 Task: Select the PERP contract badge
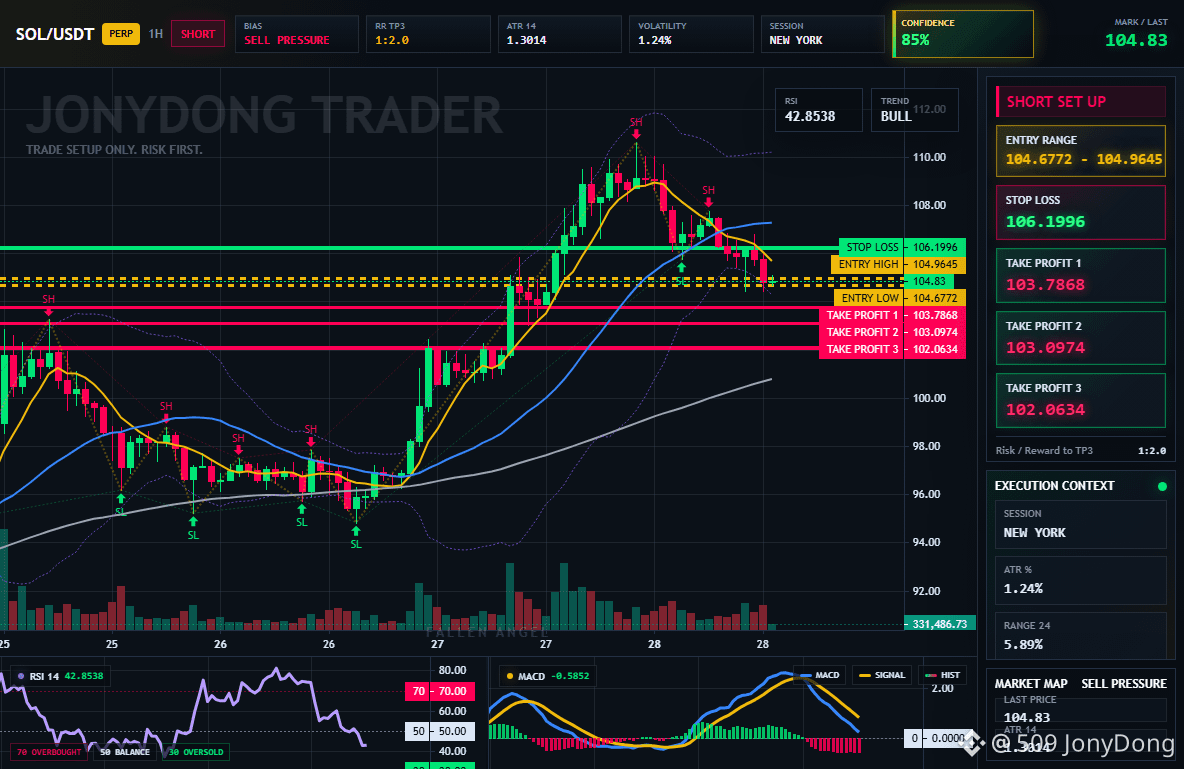[x=121, y=34]
